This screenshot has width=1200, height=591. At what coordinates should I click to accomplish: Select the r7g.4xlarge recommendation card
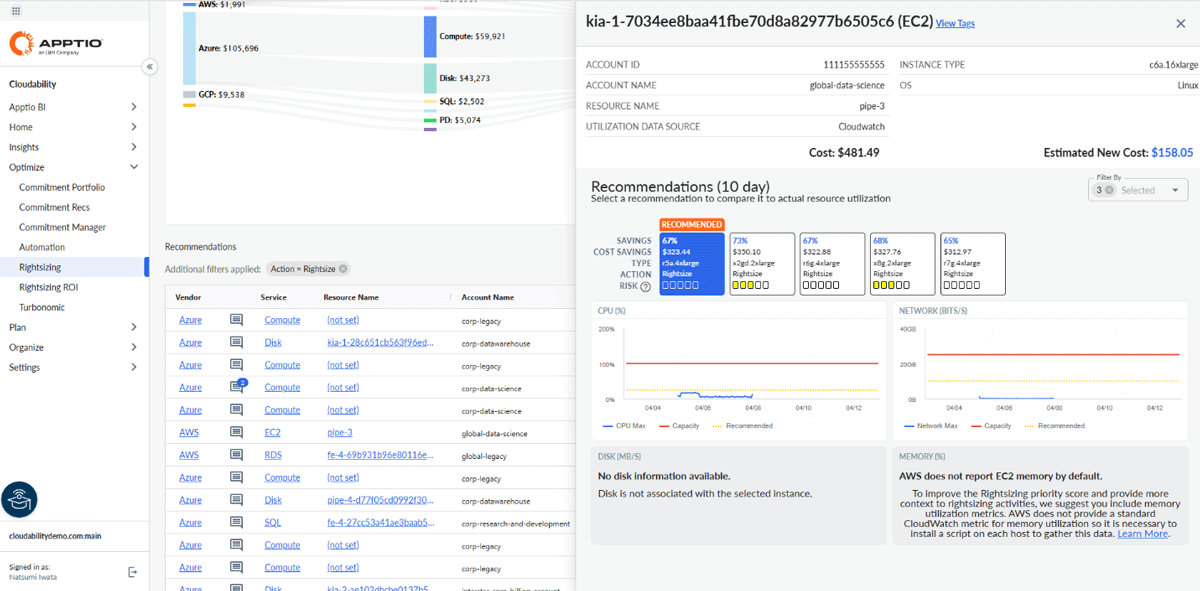pyautogui.click(x=973, y=264)
